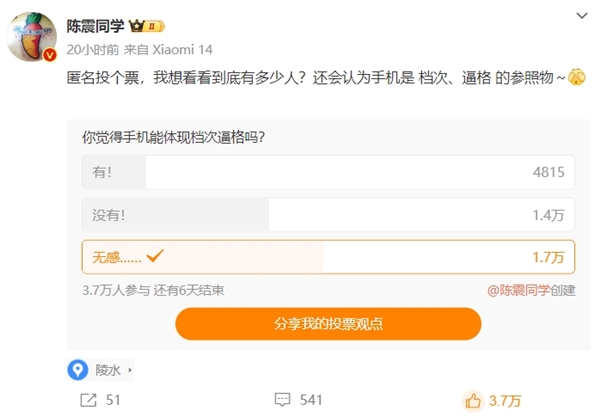Click the 陵水 location tag

pyautogui.click(x=107, y=370)
